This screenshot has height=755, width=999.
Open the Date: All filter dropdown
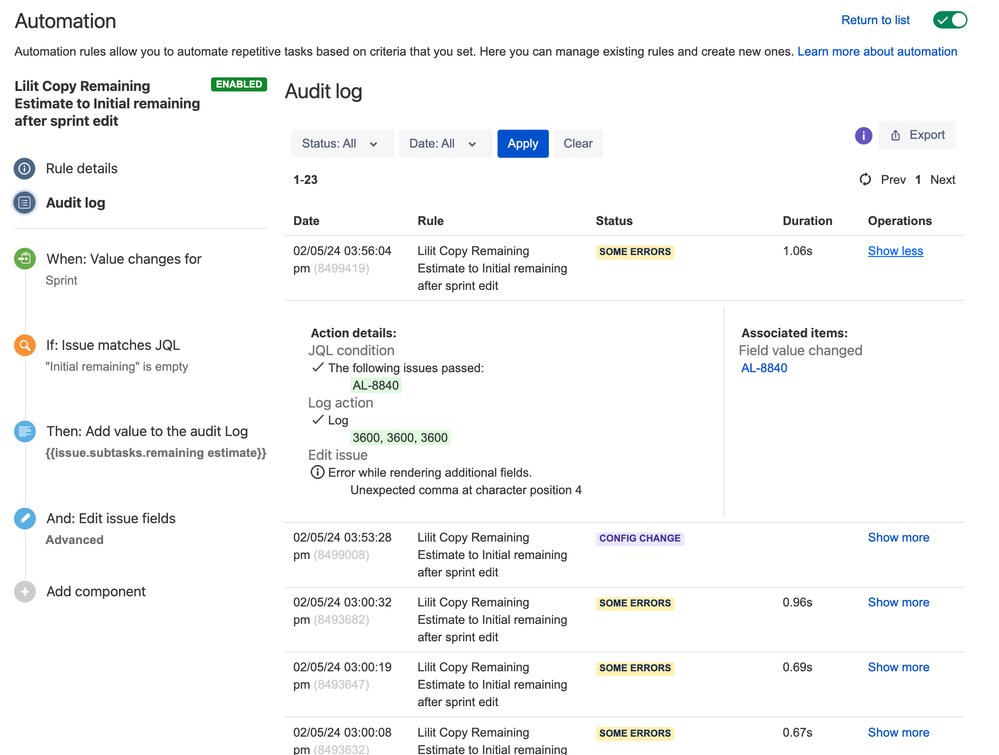(x=444, y=144)
